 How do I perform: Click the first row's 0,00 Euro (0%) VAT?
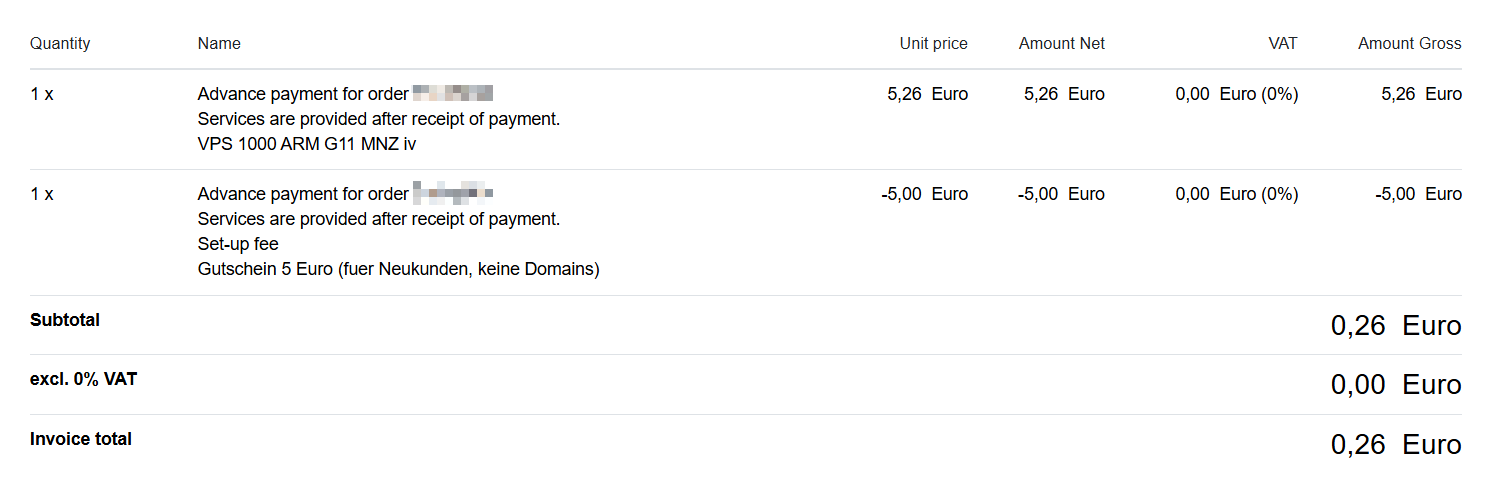point(1237,94)
